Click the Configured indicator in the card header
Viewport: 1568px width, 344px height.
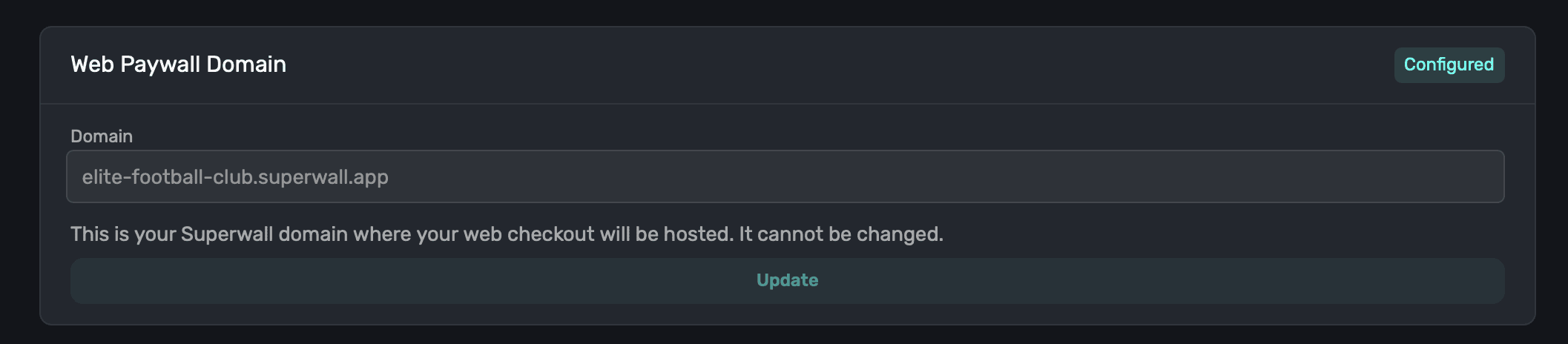click(x=1449, y=64)
